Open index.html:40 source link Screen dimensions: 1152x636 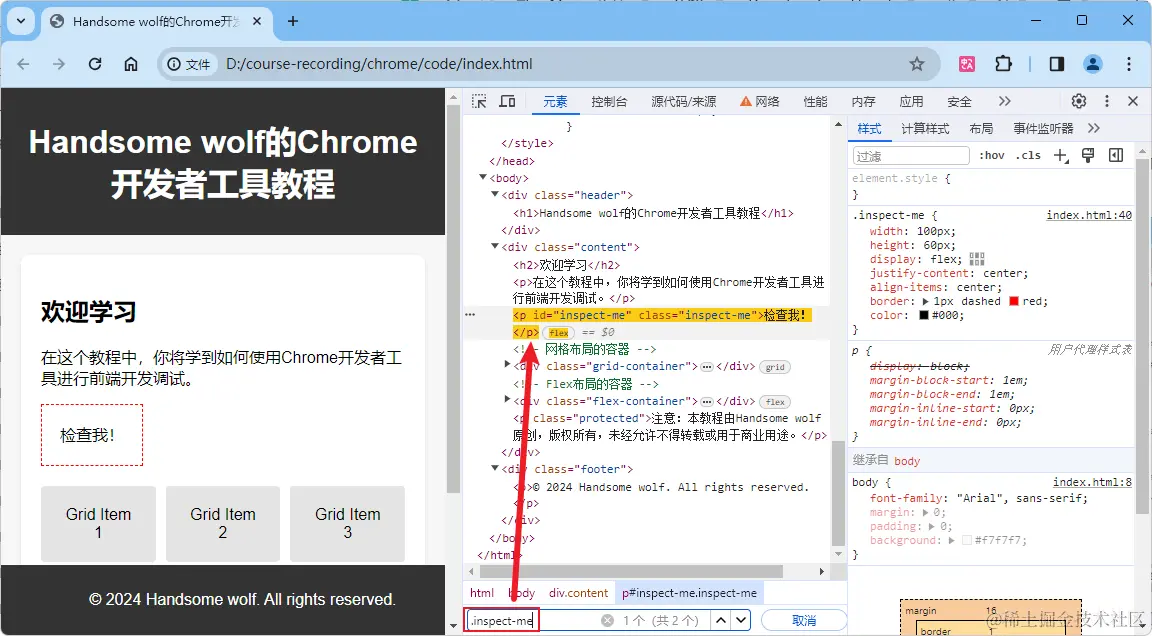point(1089,215)
